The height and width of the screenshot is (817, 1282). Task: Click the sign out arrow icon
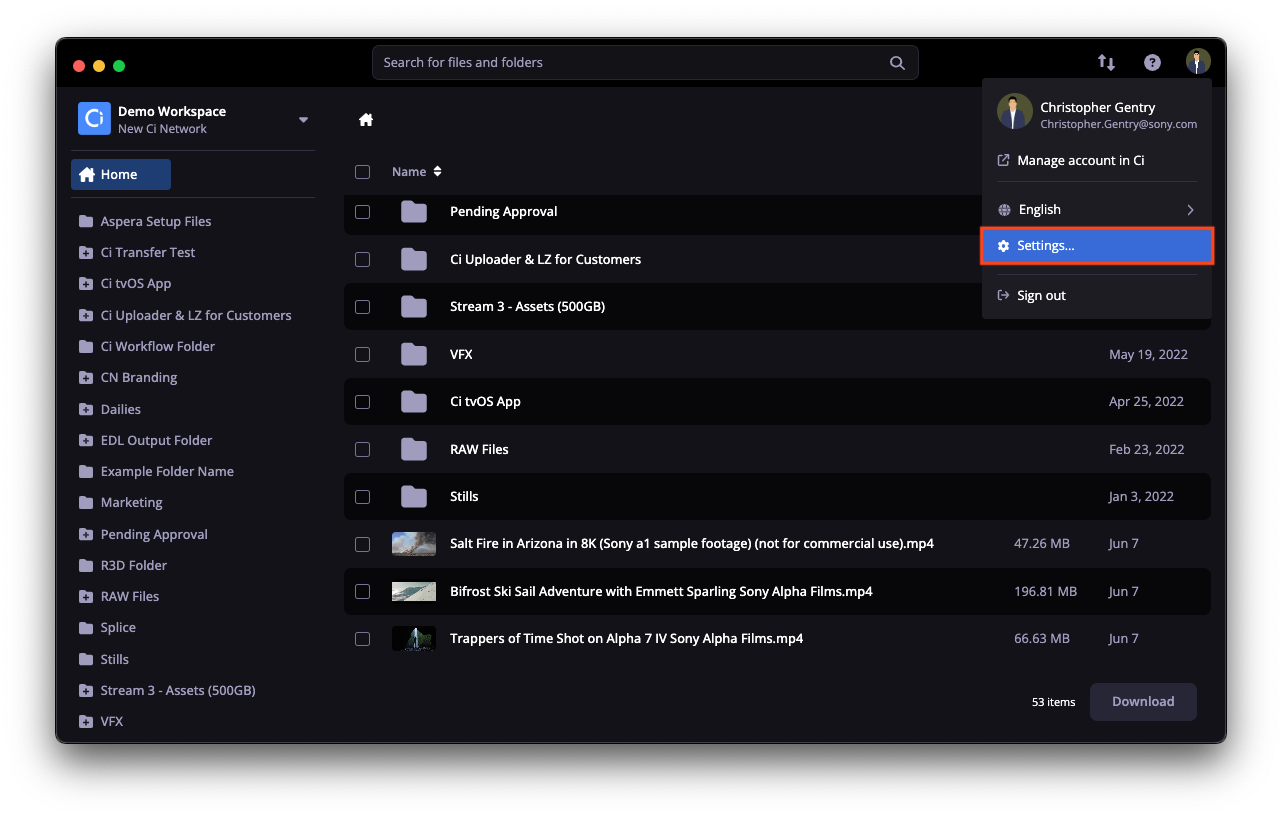click(x=1004, y=295)
